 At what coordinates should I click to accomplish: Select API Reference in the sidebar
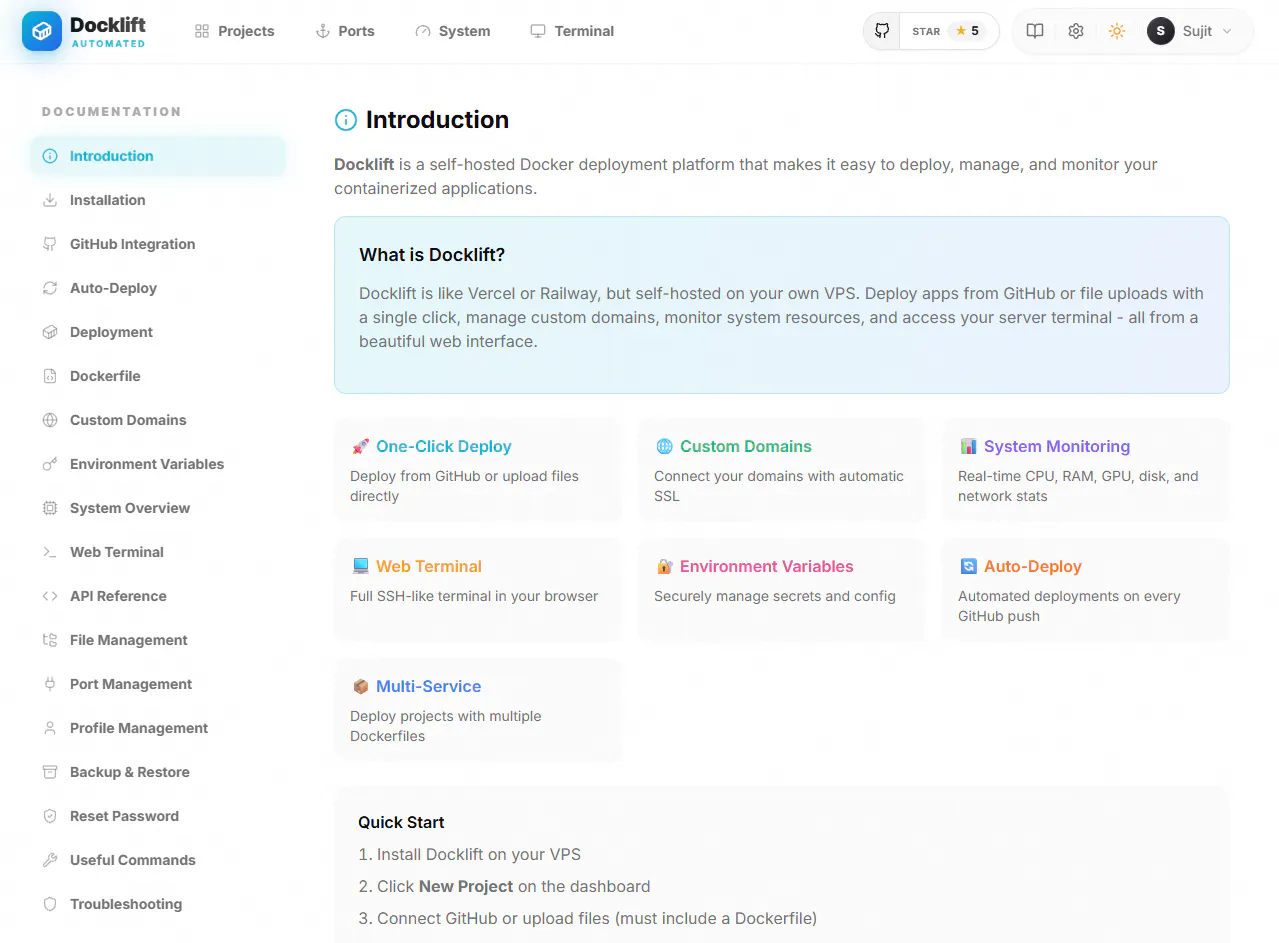coord(158,596)
